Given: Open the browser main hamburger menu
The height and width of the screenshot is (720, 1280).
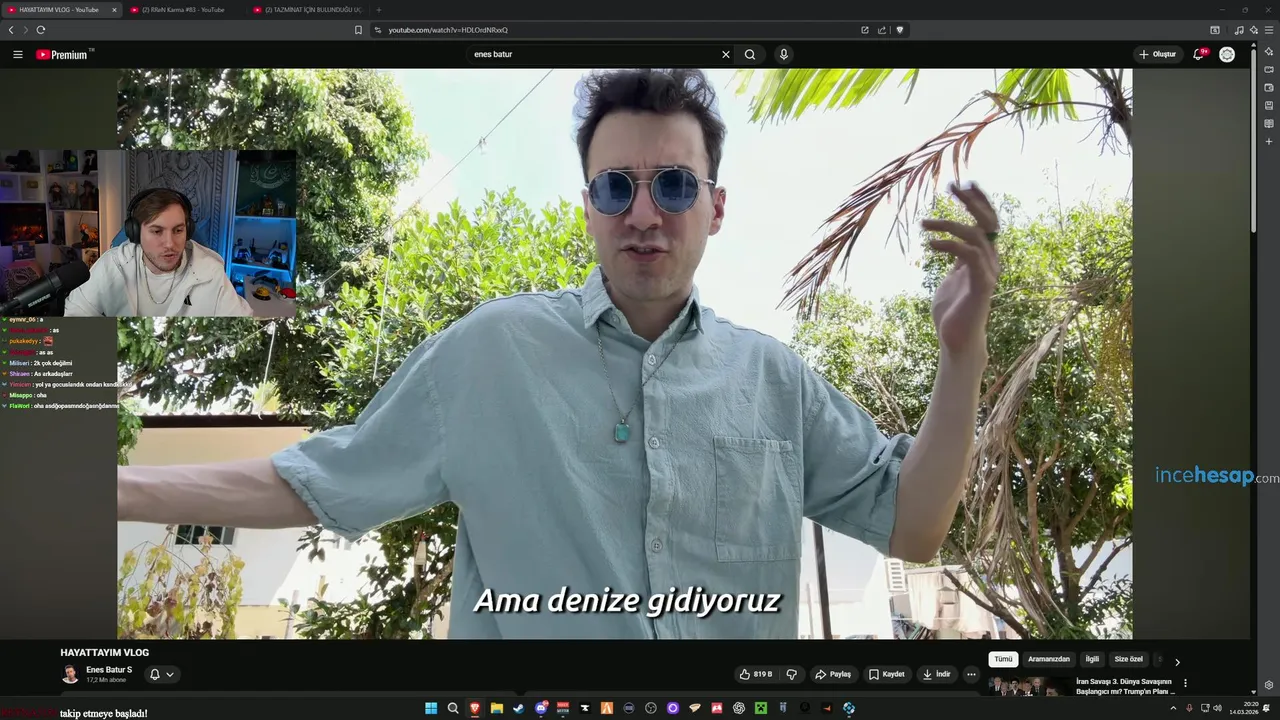Looking at the screenshot, I should pyautogui.click(x=1269, y=30).
